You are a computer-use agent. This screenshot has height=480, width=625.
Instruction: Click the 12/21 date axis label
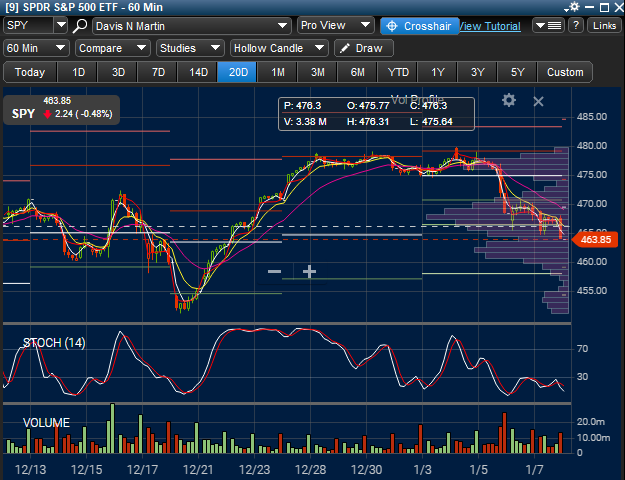point(198,470)
